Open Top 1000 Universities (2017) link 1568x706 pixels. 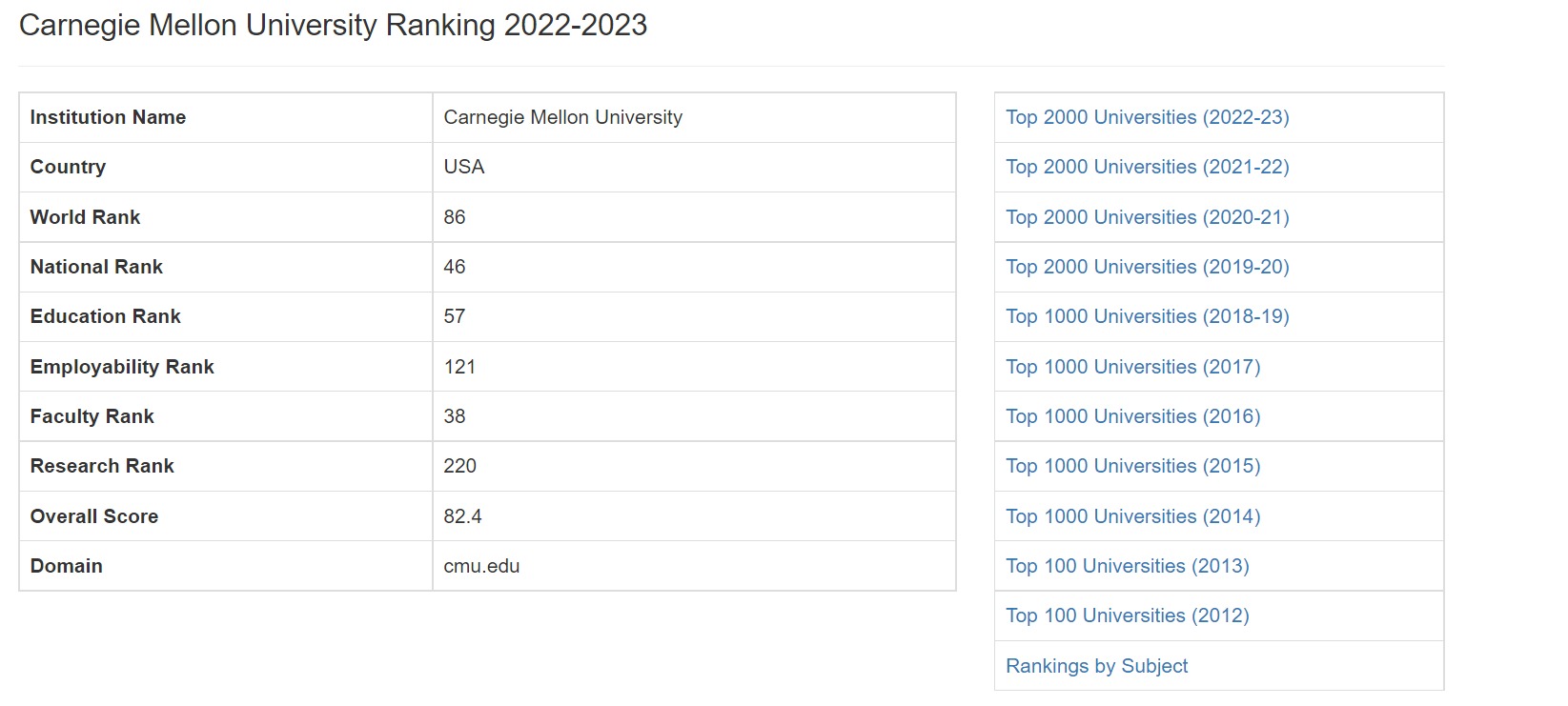pos(1132,367)
